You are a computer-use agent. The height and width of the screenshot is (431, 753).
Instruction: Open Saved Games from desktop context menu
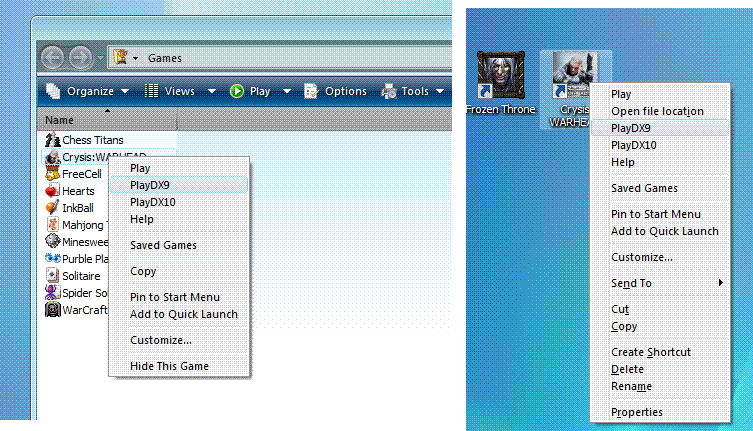660,188
